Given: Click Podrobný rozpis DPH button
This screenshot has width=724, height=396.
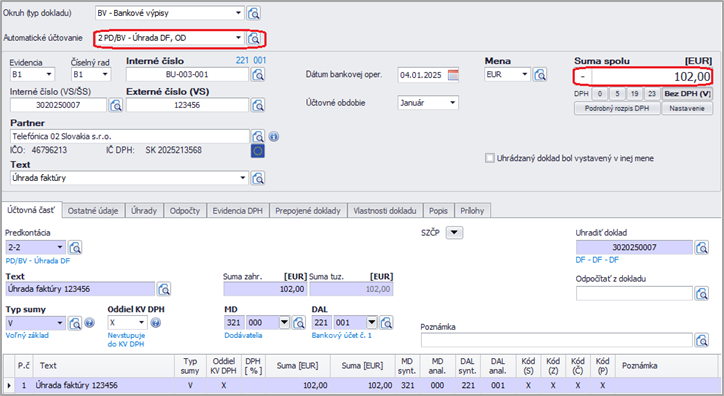Looking at the screenshot, I should click(x=617, y=108).
